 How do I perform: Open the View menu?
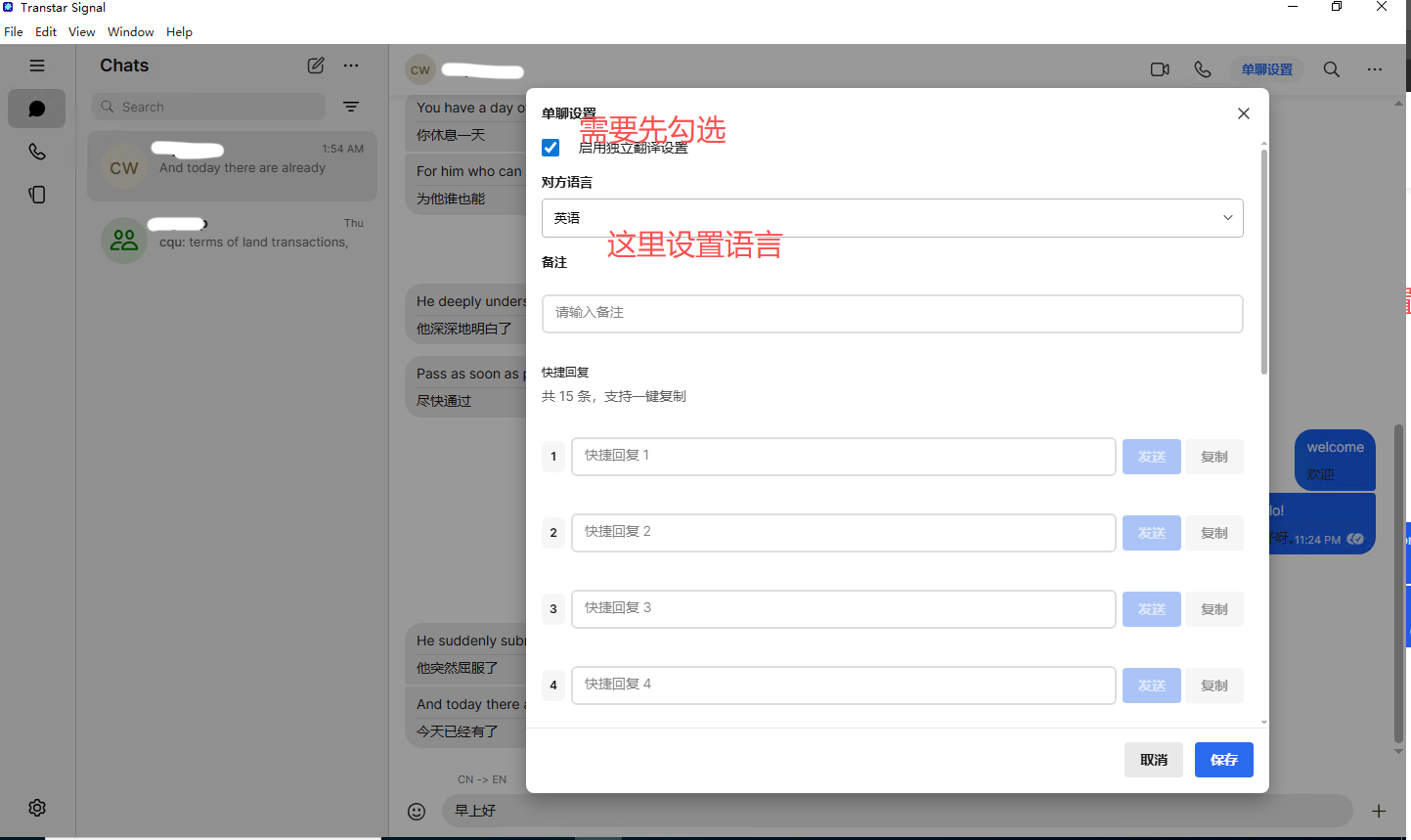click(81, 31)
